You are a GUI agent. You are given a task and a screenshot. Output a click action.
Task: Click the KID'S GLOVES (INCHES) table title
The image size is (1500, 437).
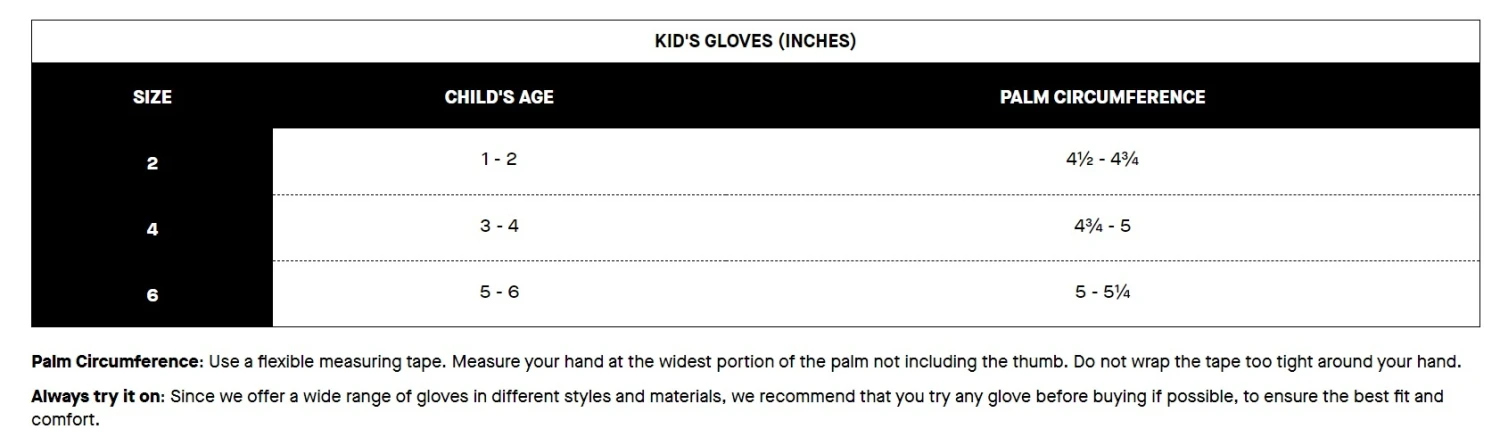[x=755, y=42]
